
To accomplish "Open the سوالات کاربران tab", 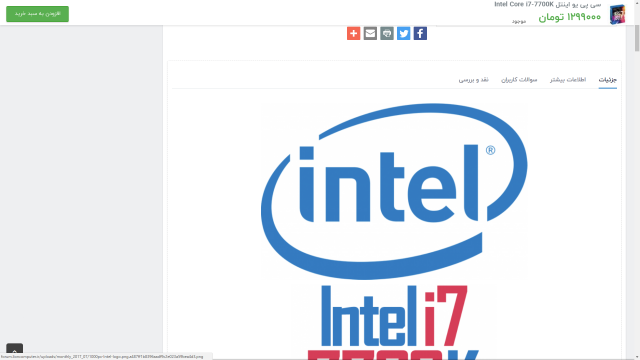I will [x=519, y=80].
